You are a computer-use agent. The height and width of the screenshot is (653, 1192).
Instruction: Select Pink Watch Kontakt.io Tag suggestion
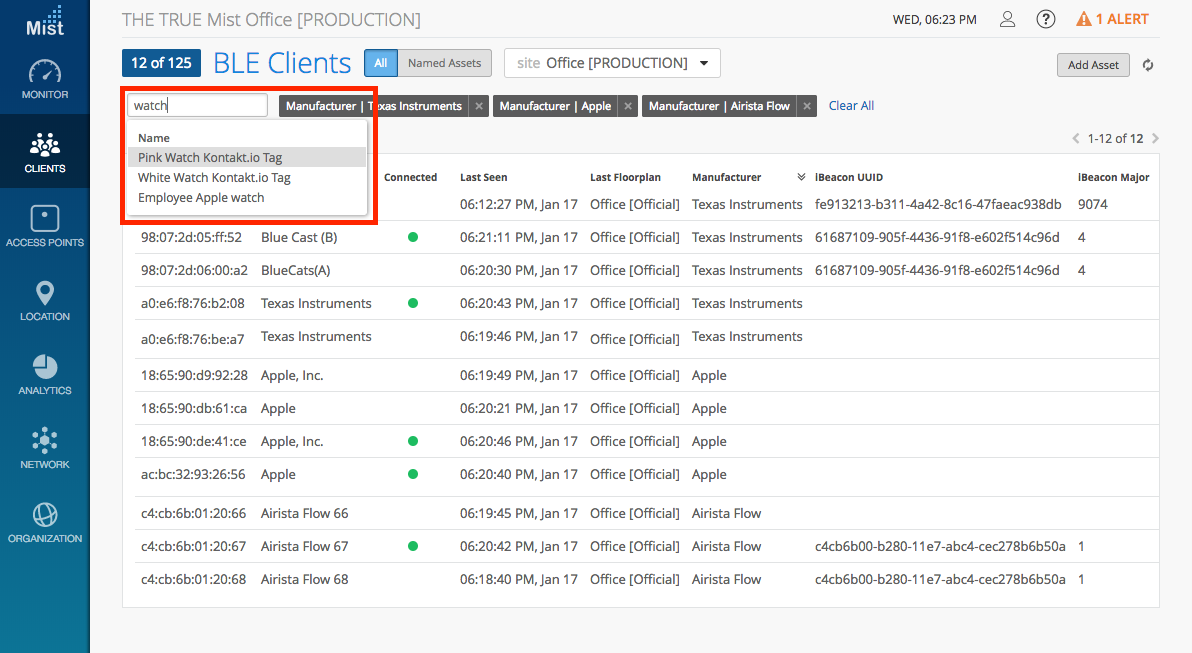click(210, 157)
